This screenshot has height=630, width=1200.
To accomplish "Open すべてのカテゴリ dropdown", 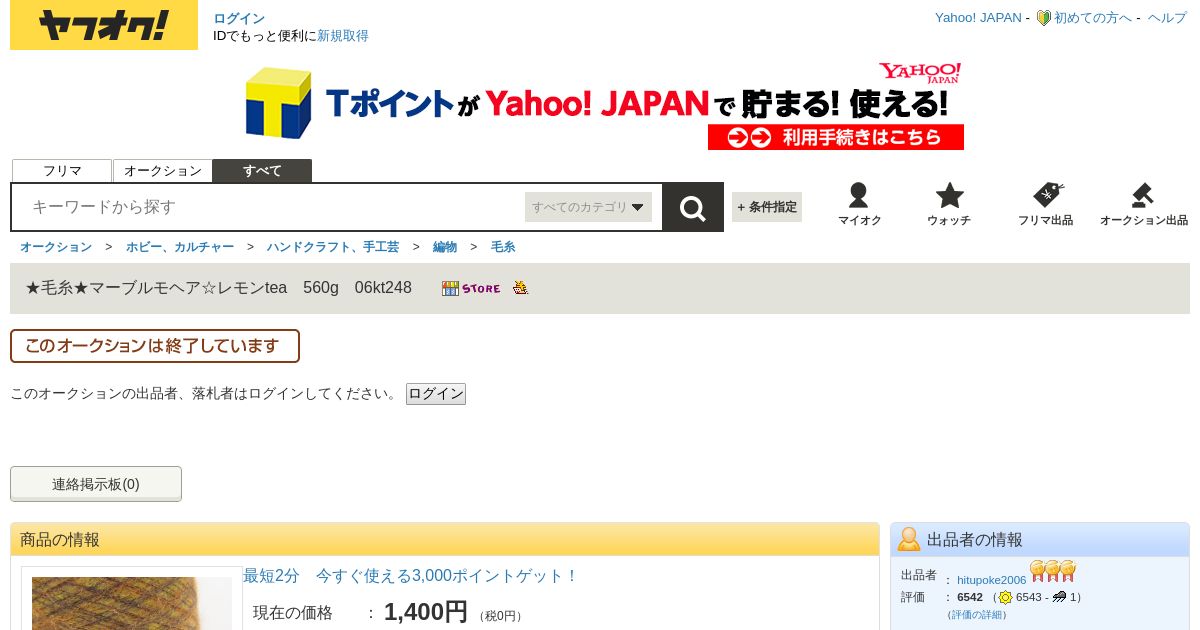I will point(588,207).
